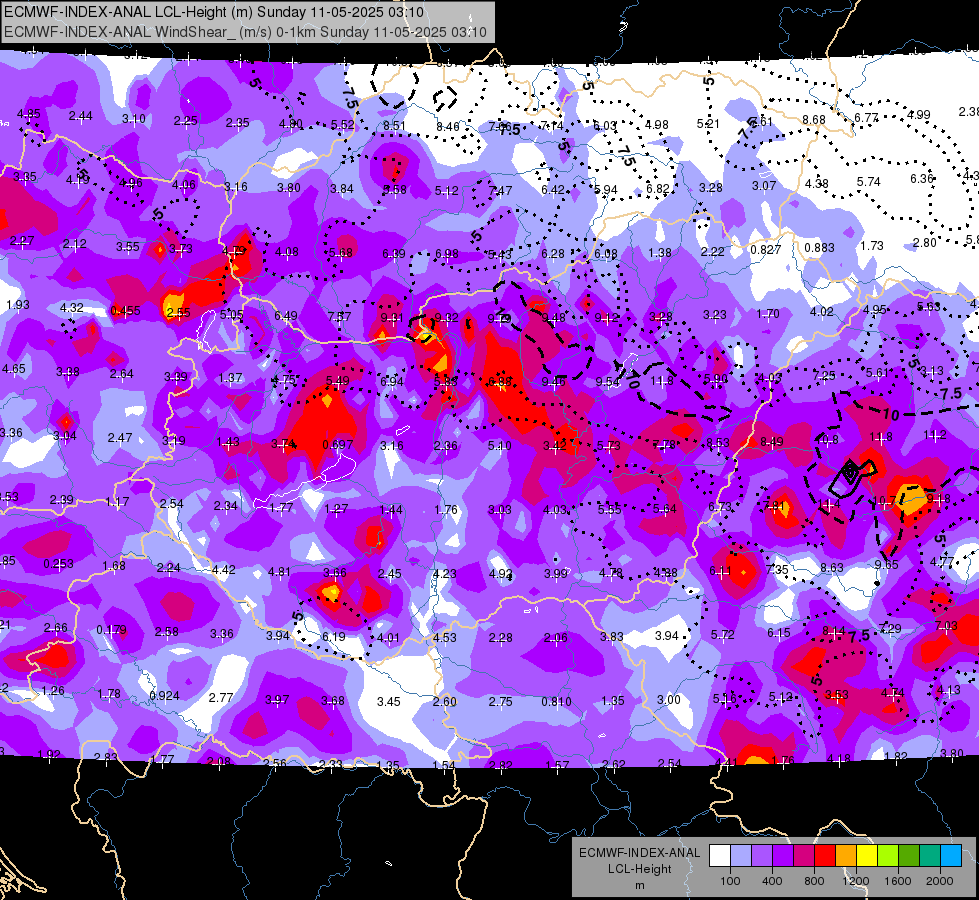Click the legend label 800
This screenshot has width=979, height=900.
814,881
